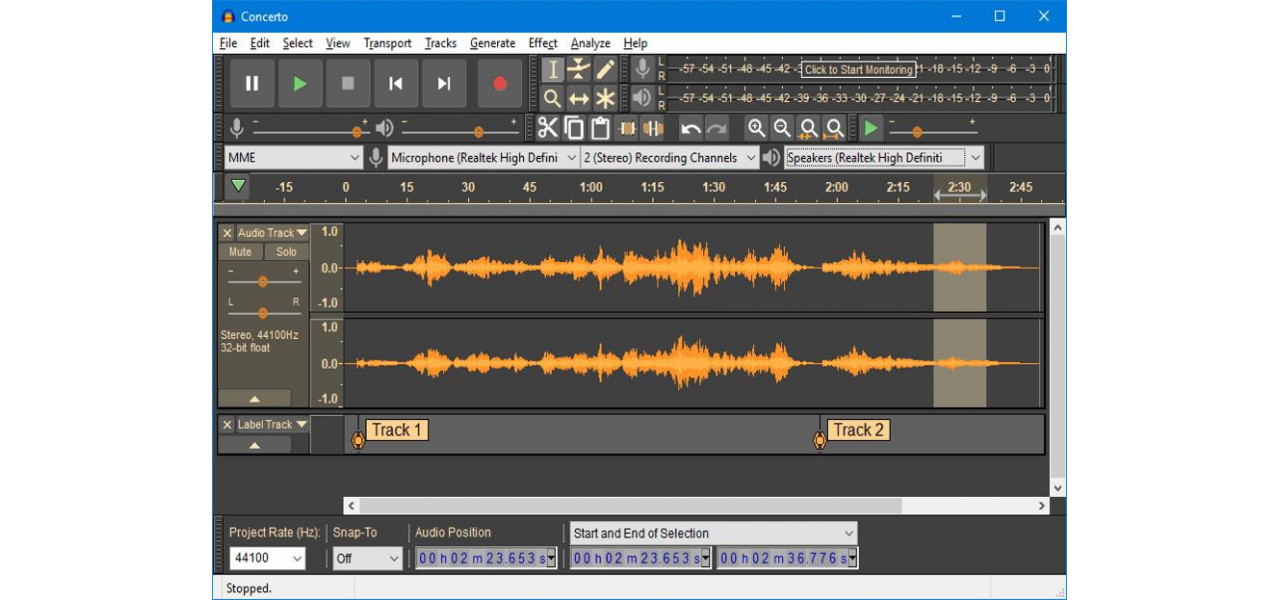Open the Help menu
Screen dimensions: 1280x600
(x=635, y=43)
